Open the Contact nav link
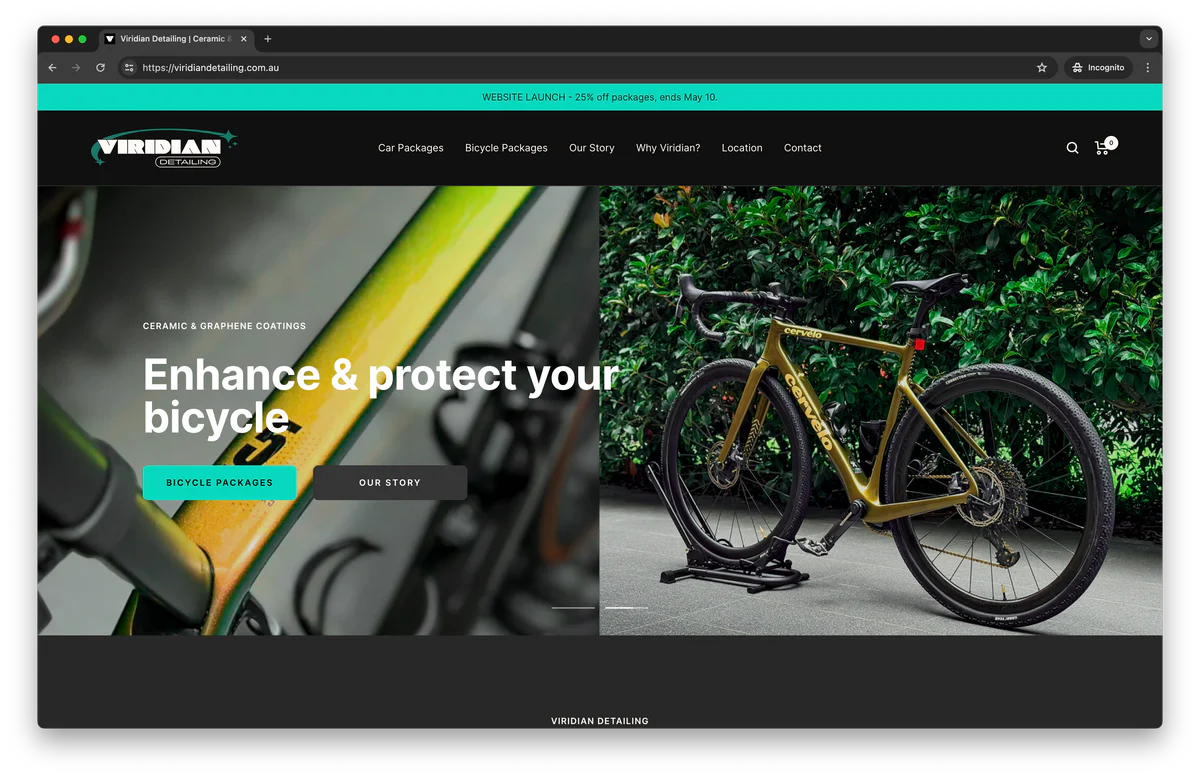Screen dimensions: 1200x778 [803, 148]
